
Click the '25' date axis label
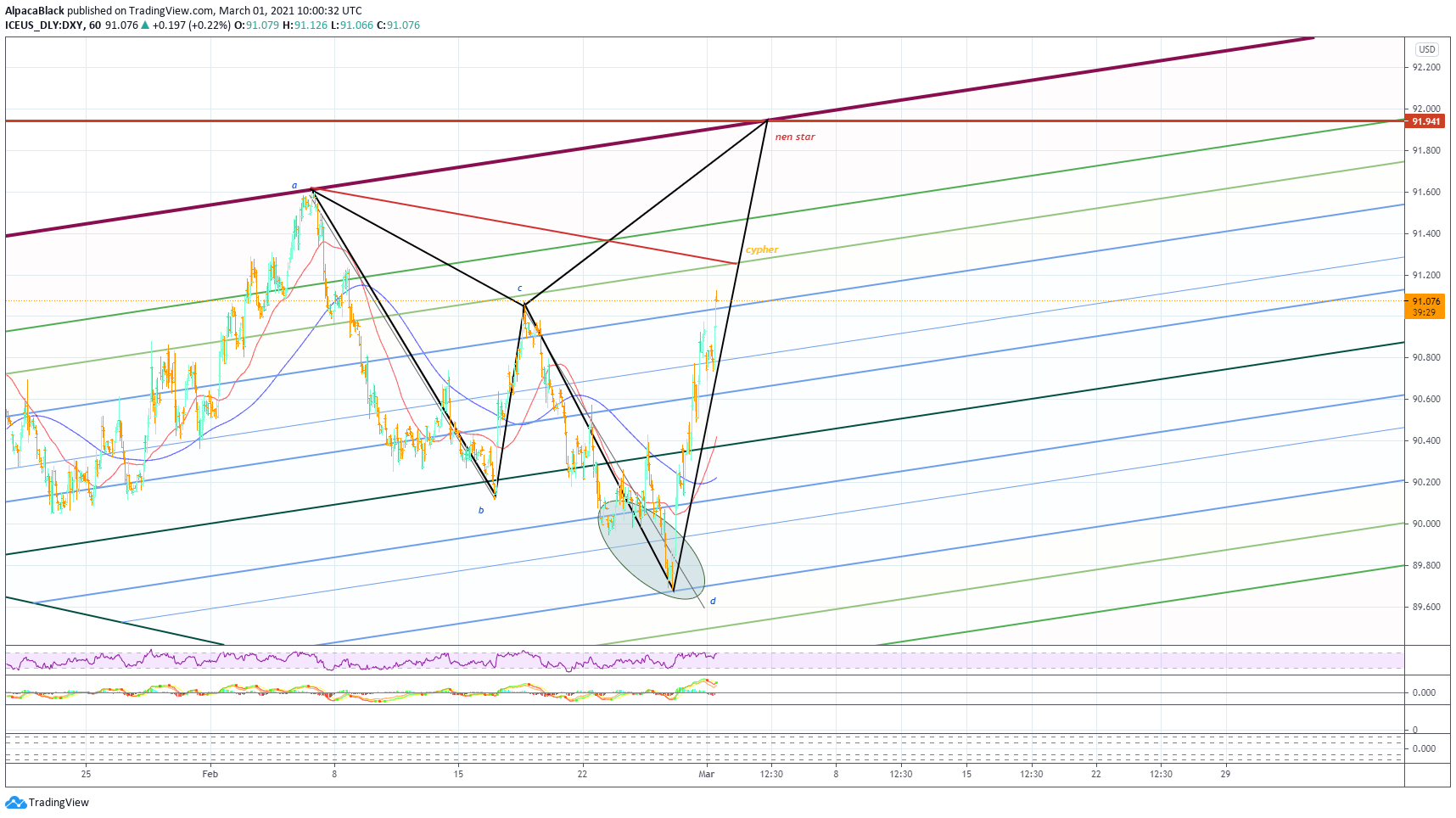pyautogui.click(x=86, y=774)
